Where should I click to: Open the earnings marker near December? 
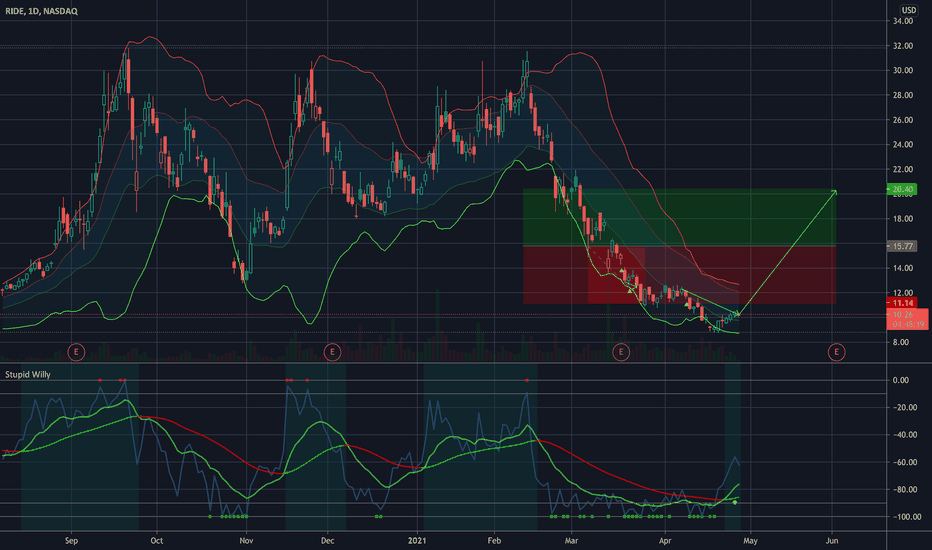pyautogui.click(x=332, y=352)
